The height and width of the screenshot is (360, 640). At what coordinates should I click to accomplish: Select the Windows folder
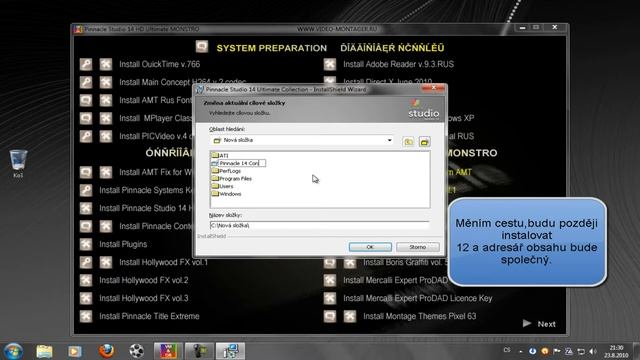coord(227,194)
